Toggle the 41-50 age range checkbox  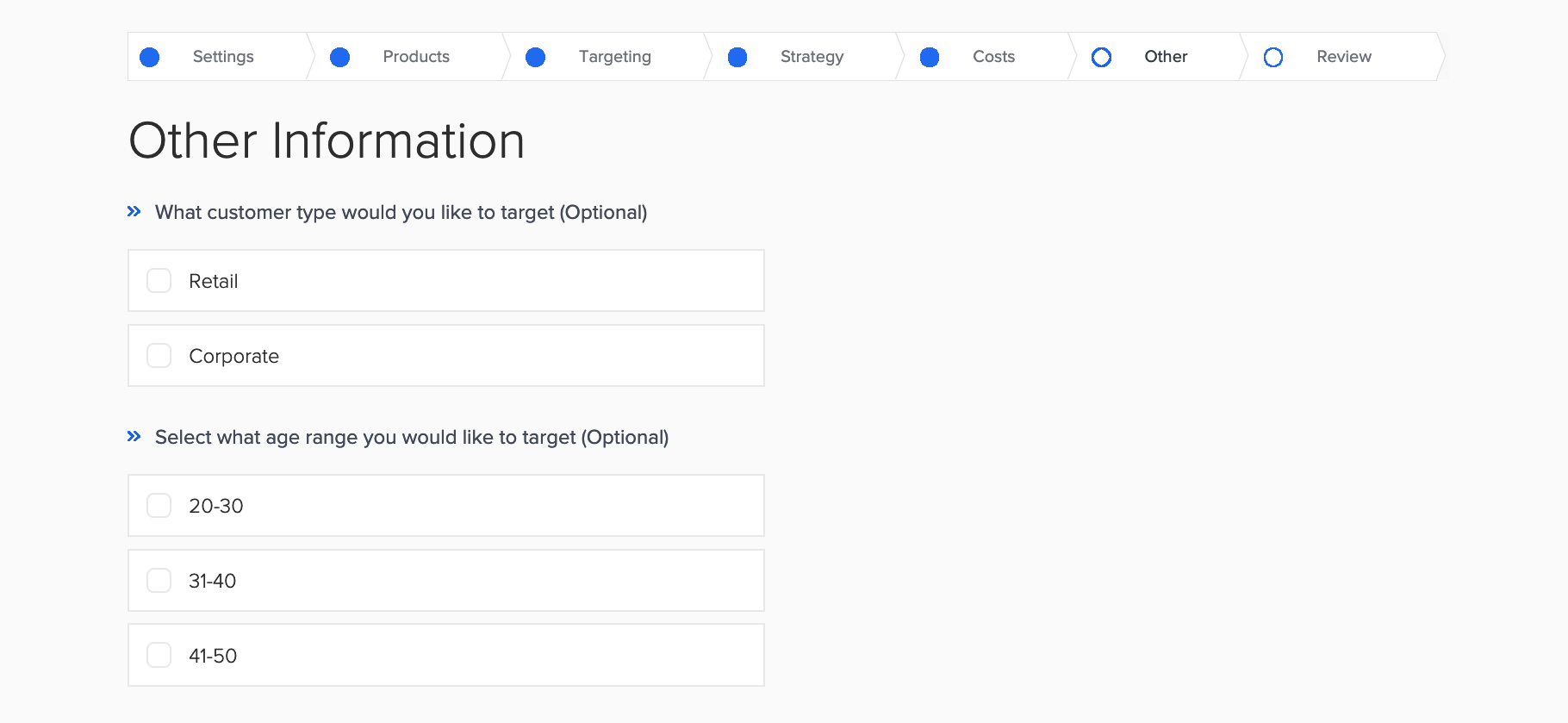pos(159,656)
